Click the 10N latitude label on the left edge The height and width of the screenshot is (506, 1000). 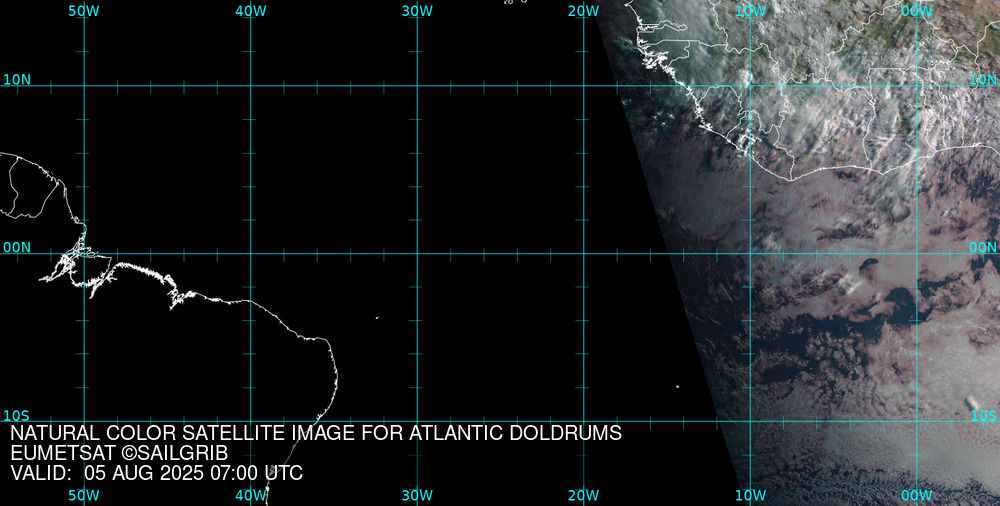click(x=17, y=80)
